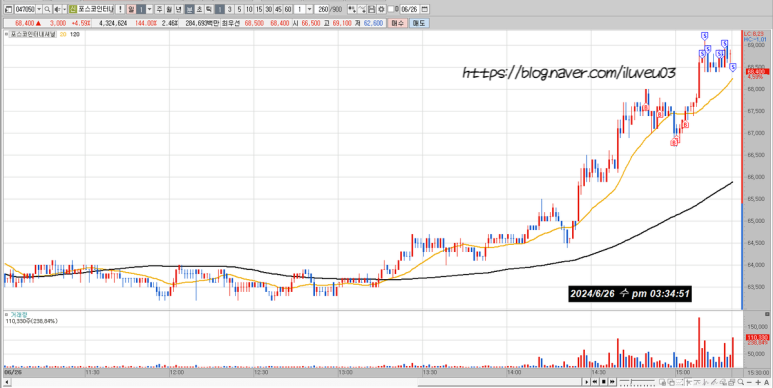This screenshot has height=388, width=773.
Task: Select the 60-minute interval button
Action: tap(288, 9)
